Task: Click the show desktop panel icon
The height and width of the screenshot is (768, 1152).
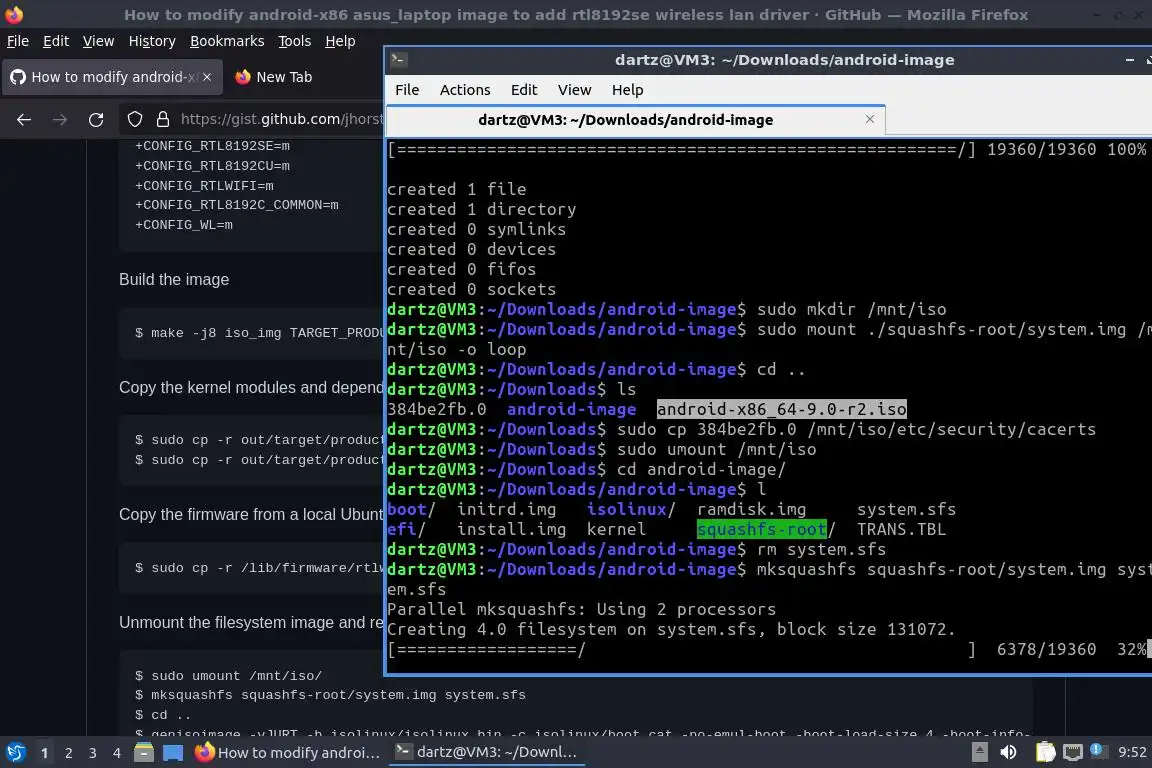Action: 173,753
